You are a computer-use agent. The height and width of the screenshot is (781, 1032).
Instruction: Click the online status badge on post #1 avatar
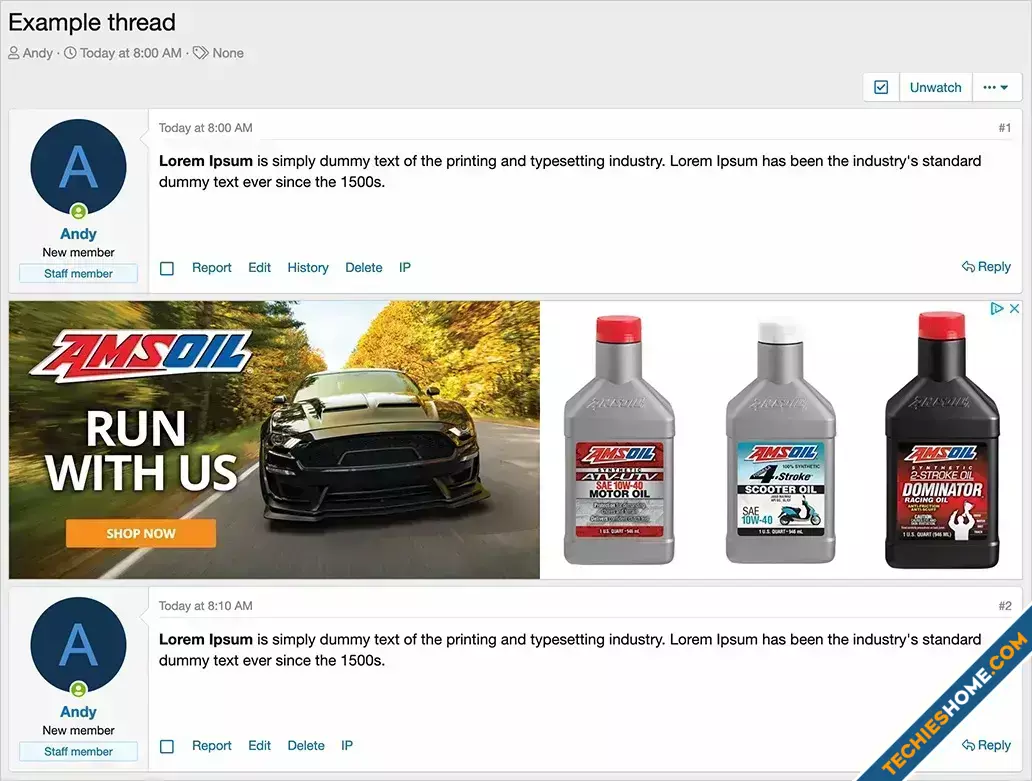(78, 211)
